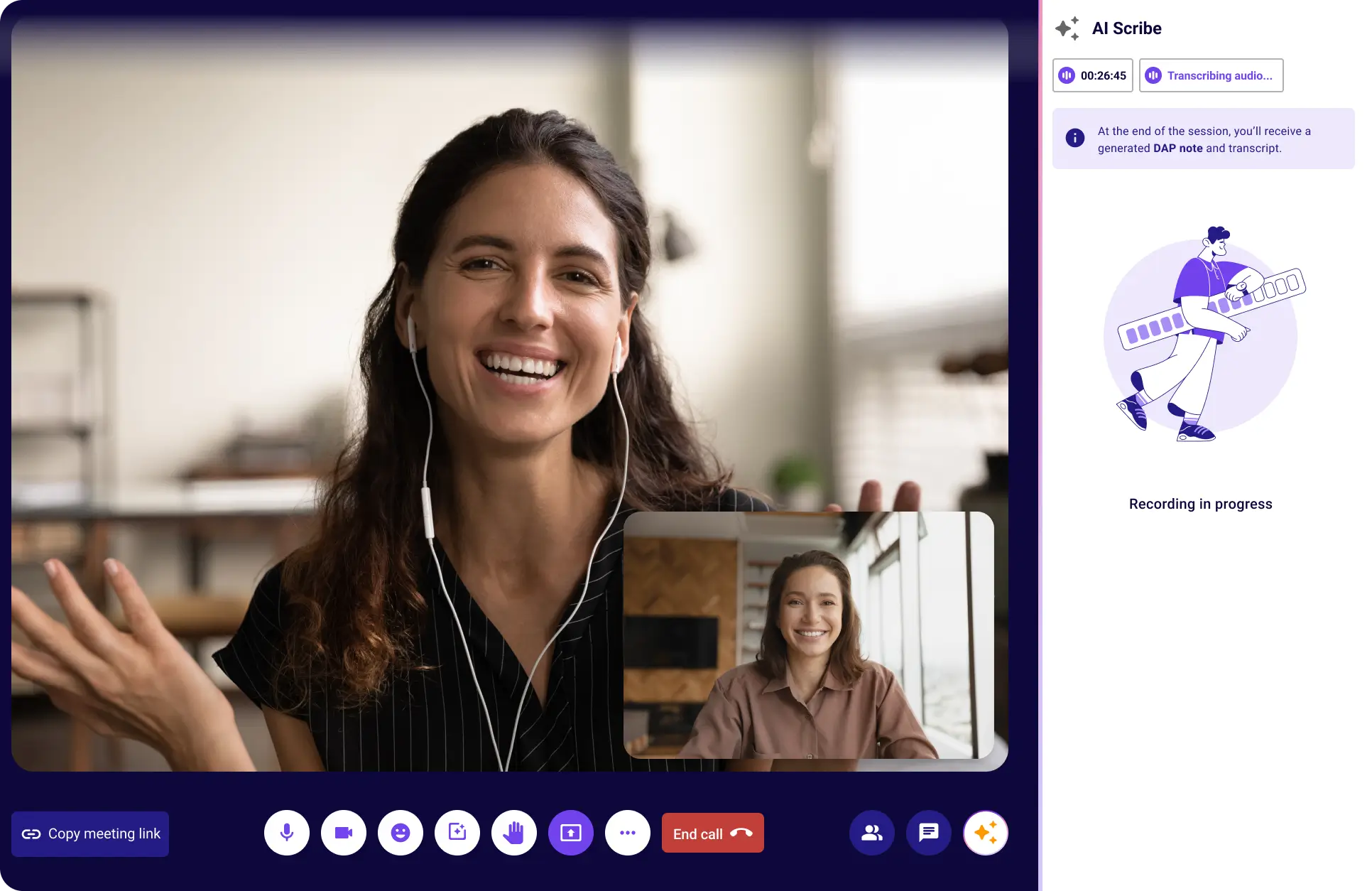This screenshot has width=1372, height=891.
Task: Click the info icon in DAP note banner
Action: [1075, 139]
